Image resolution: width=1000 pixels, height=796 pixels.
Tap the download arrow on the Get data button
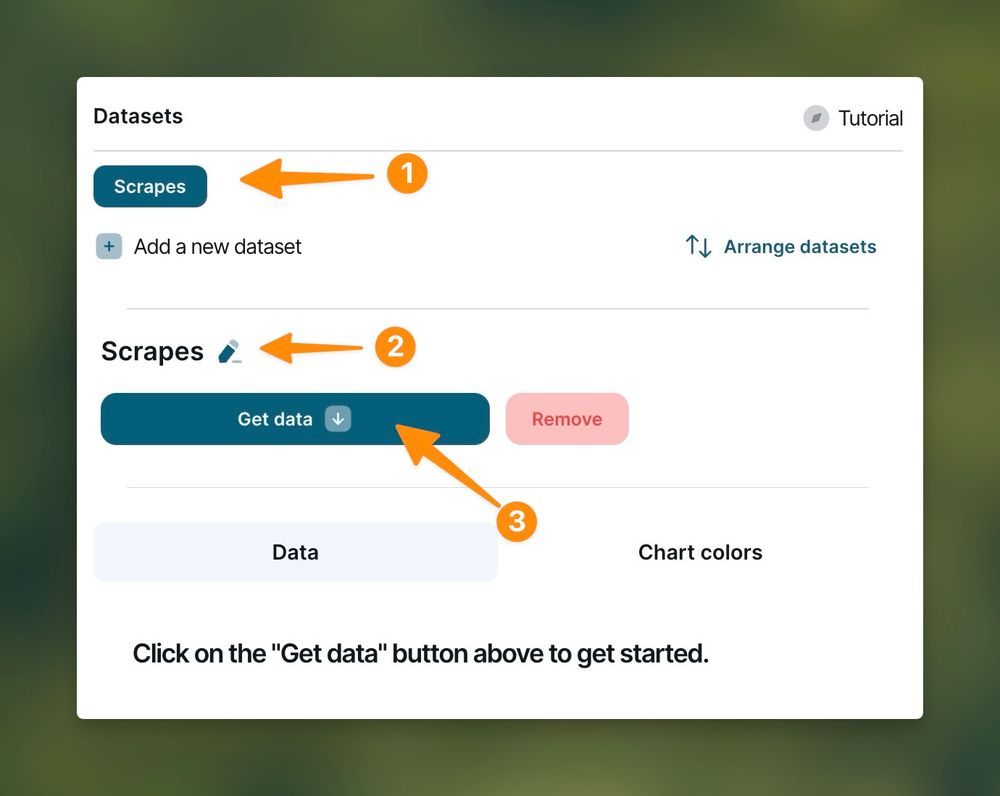[x=338, y=419]
